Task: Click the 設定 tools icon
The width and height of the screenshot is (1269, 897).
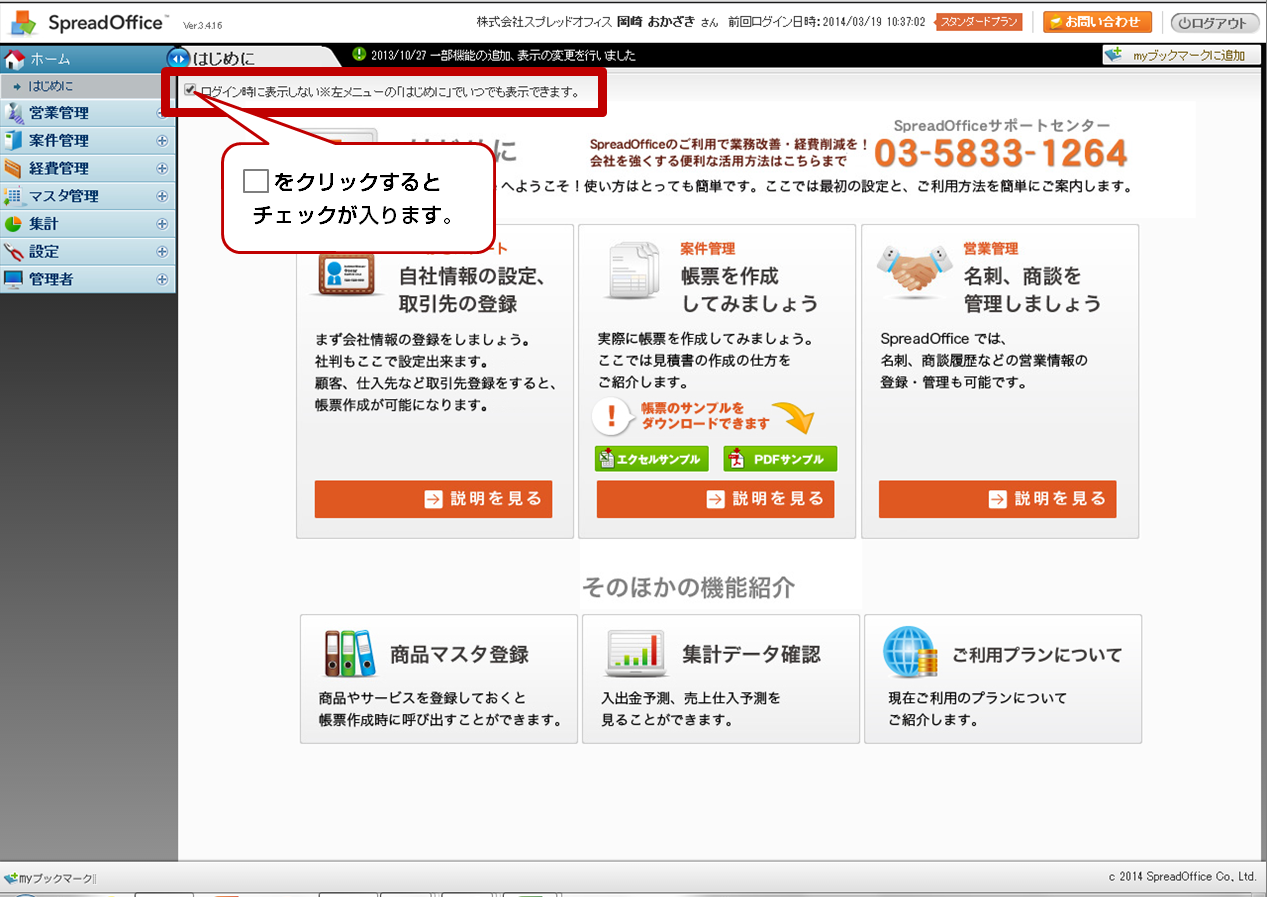Action: [14, 252]
